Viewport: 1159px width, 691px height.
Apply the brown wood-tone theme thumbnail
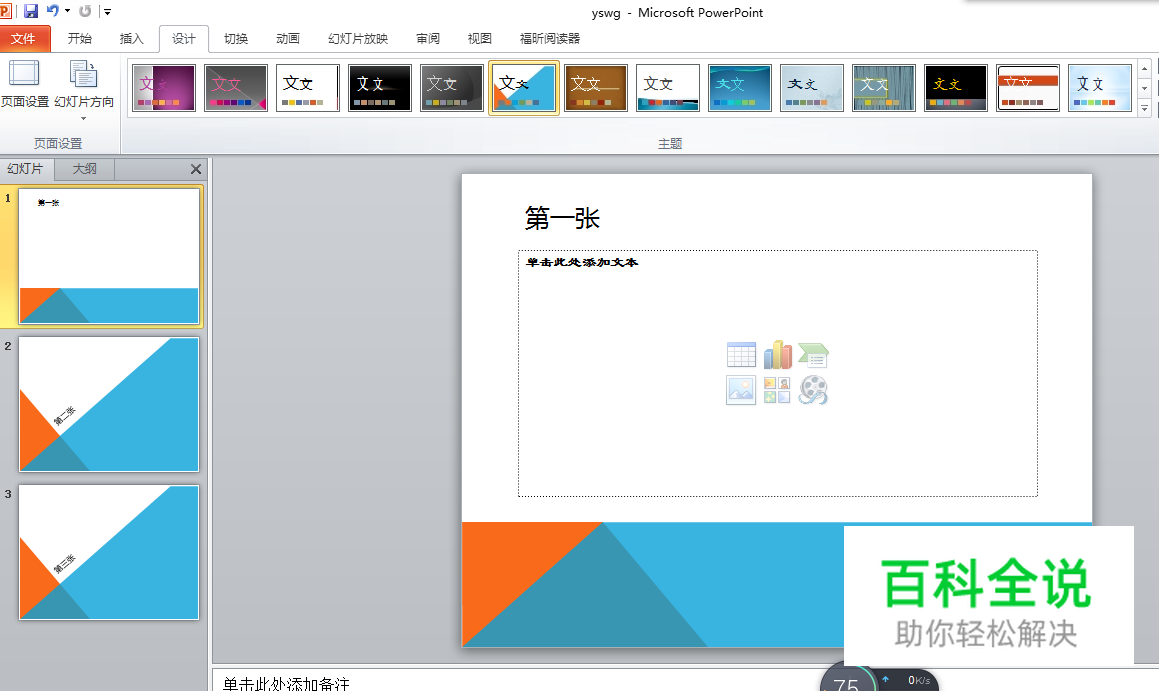click(596, 88)
